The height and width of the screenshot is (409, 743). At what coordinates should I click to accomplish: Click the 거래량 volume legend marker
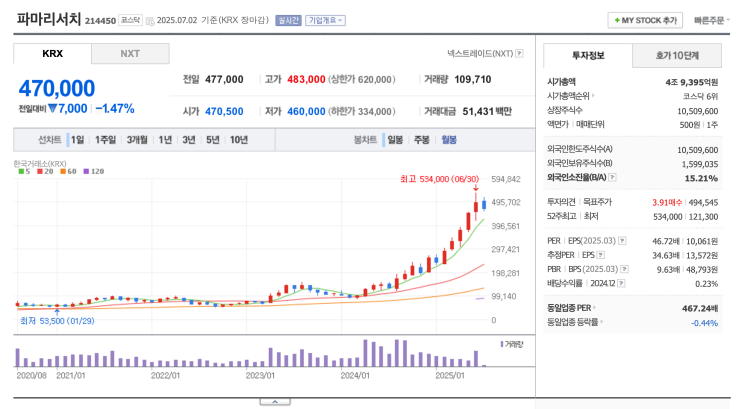[x=512, y=344]
